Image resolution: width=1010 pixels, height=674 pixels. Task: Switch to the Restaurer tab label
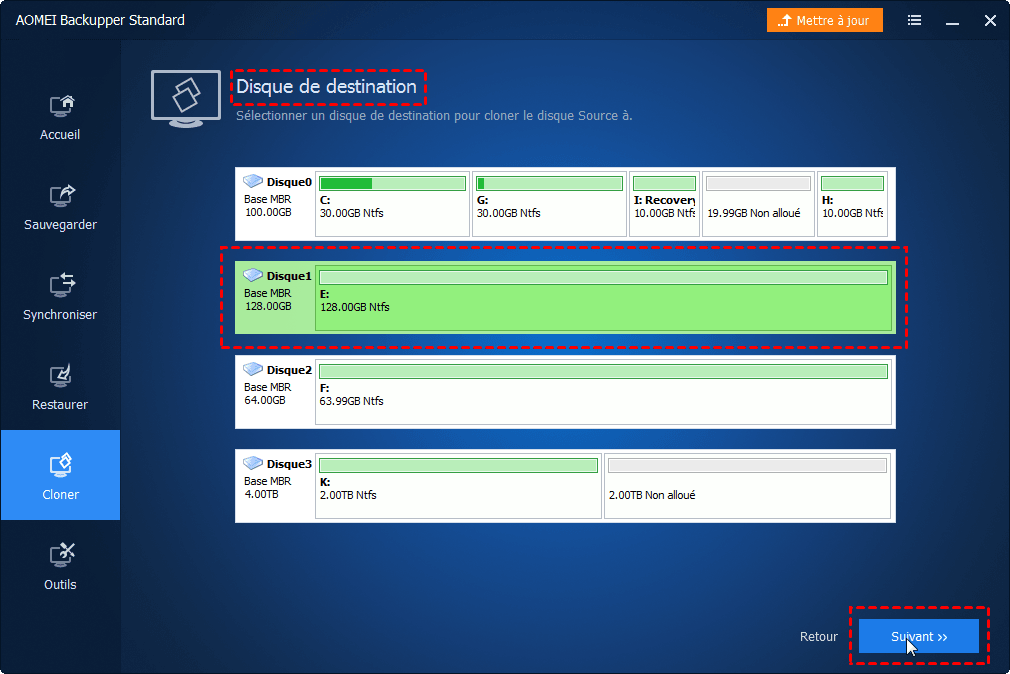click(60, 405)
